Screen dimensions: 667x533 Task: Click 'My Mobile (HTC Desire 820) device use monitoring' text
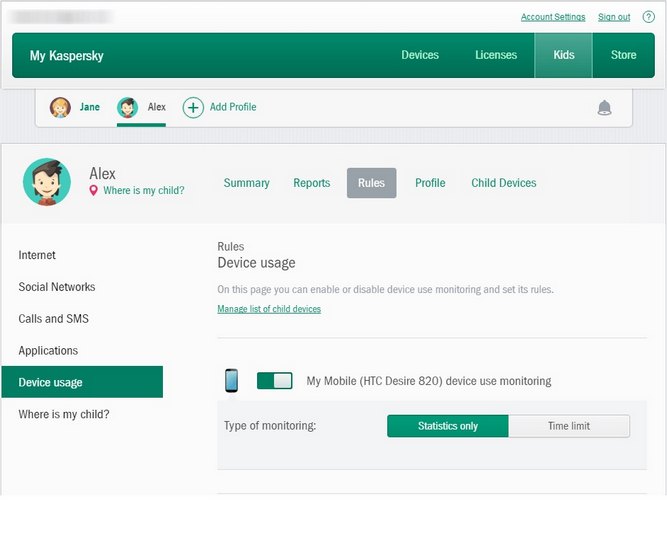[x=429, y=381]
